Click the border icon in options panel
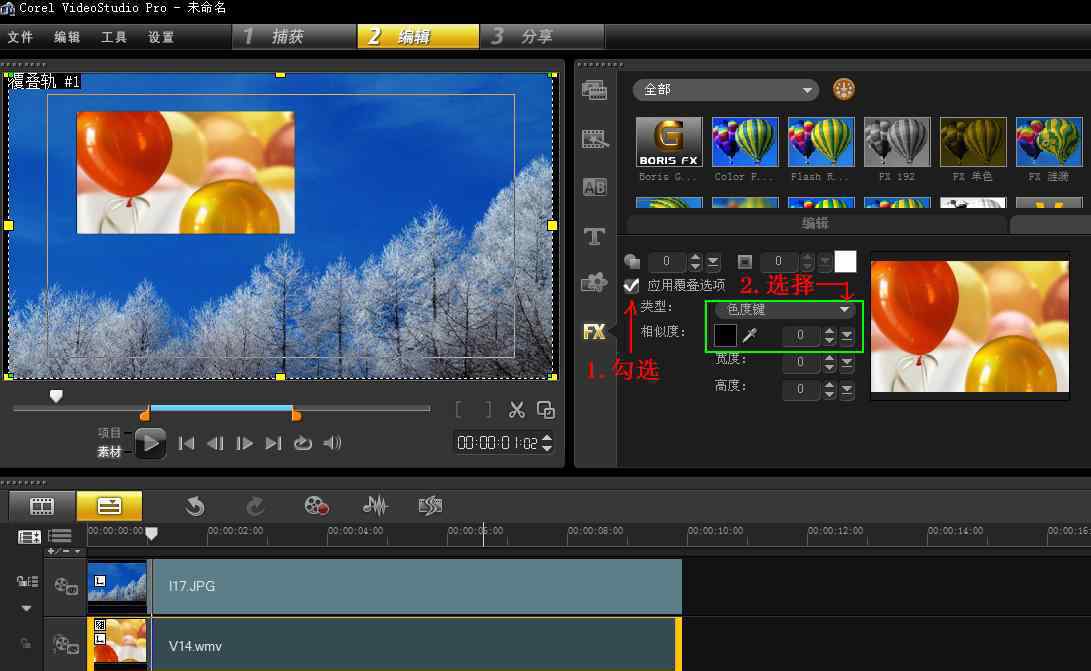 pos(744,262)
